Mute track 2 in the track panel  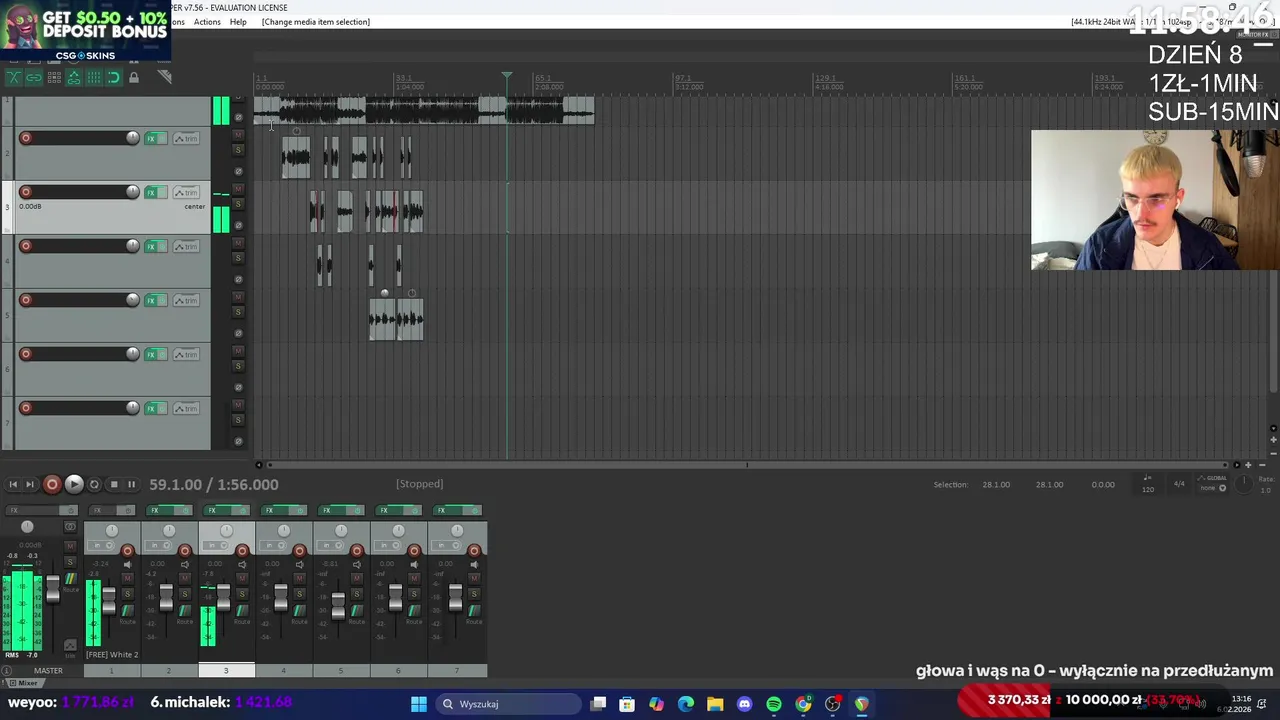(238, 135)
